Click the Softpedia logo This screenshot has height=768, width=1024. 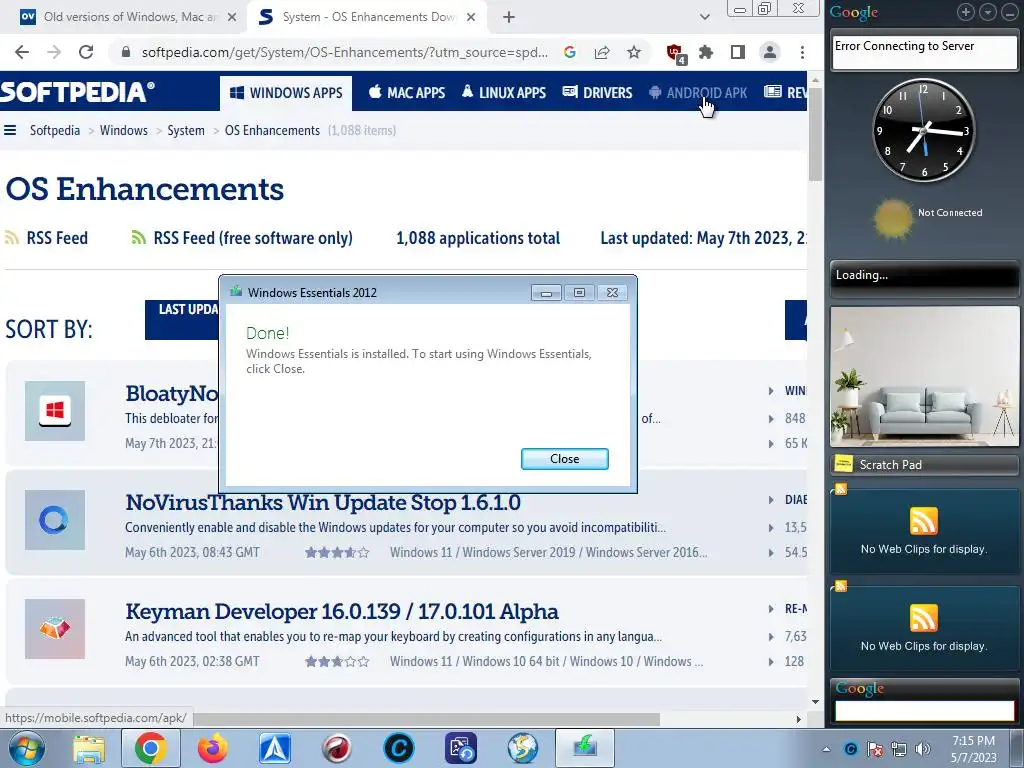[78, 92]
